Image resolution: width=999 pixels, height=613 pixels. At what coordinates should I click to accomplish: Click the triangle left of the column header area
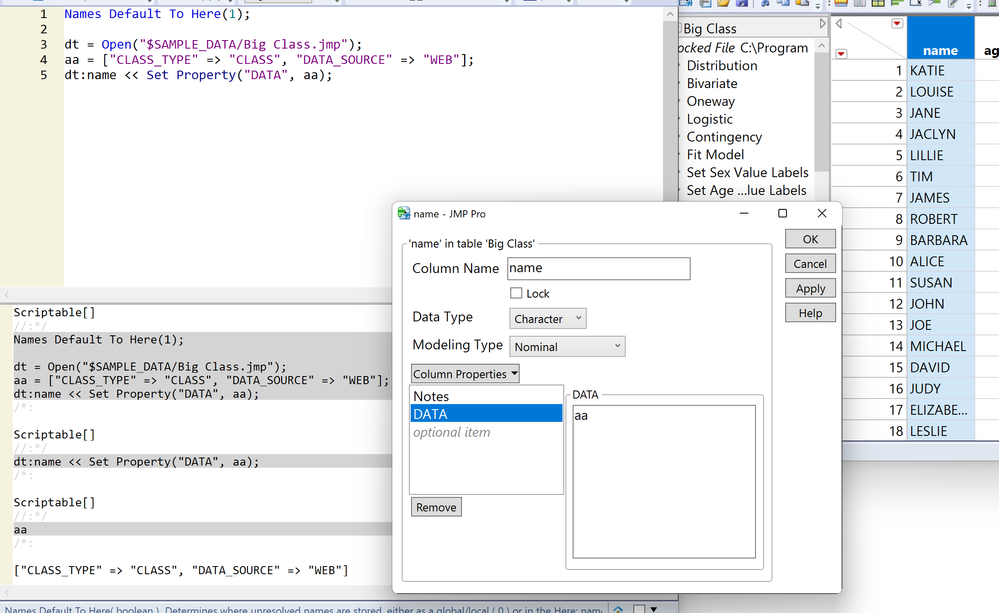839,24
